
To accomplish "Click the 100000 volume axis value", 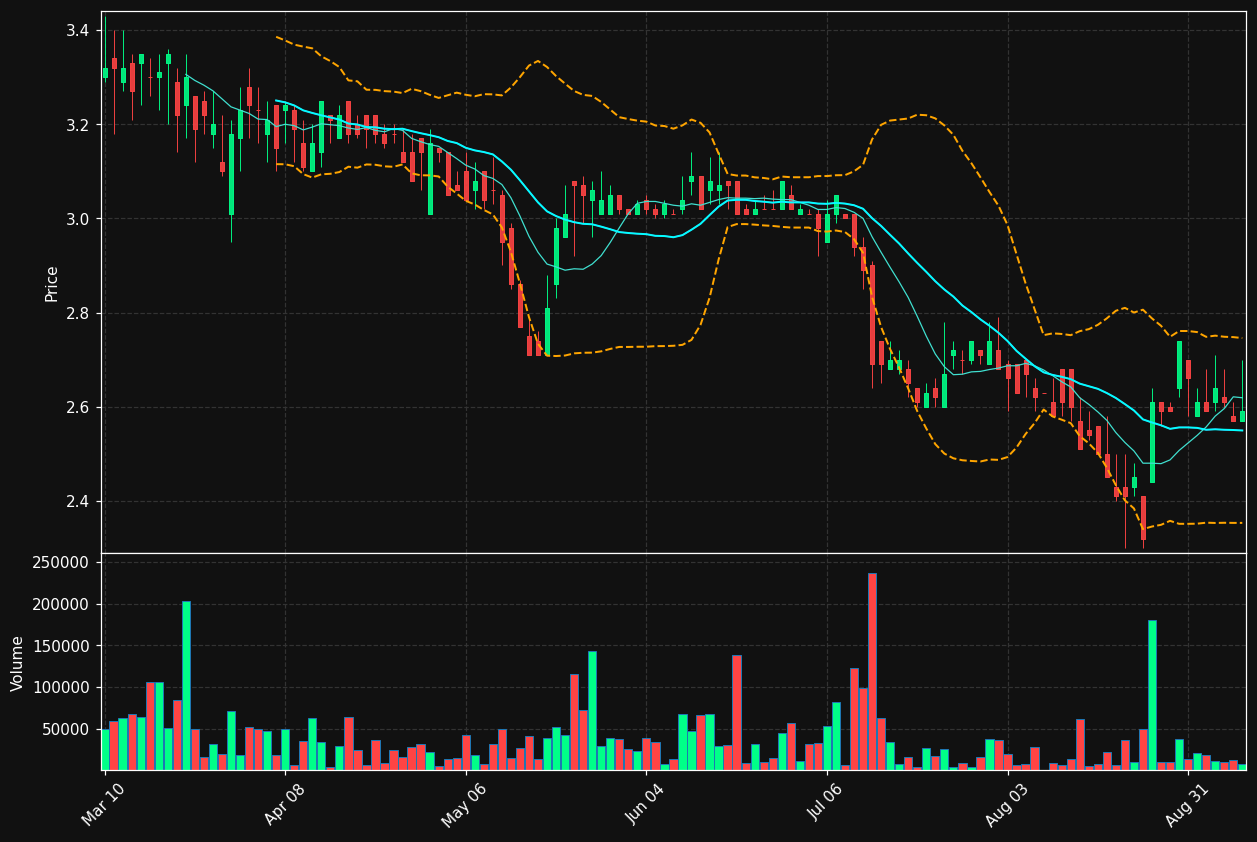I will [x=62, y=688].
